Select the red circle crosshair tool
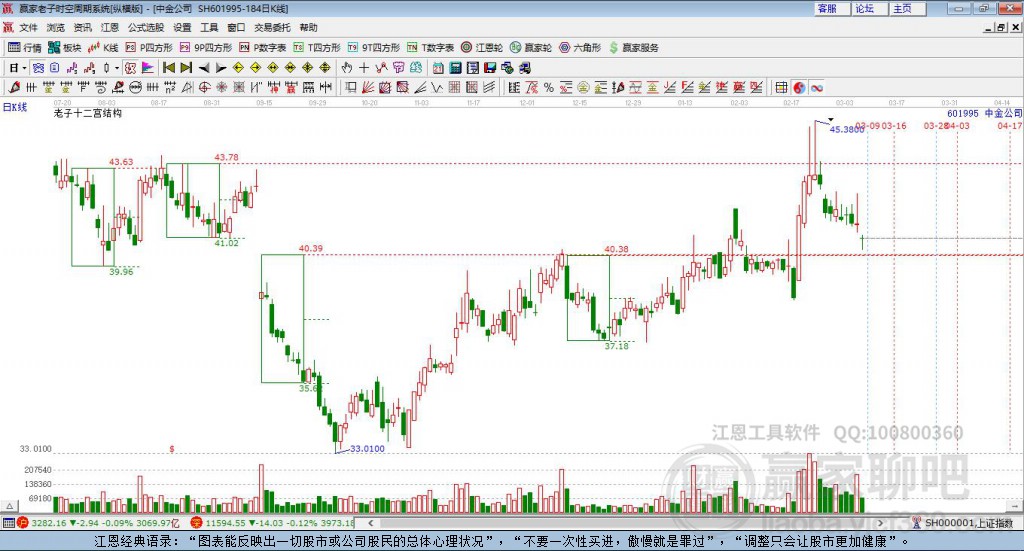1024x551 pixels. pyautogui.click(x=204, y=87)
